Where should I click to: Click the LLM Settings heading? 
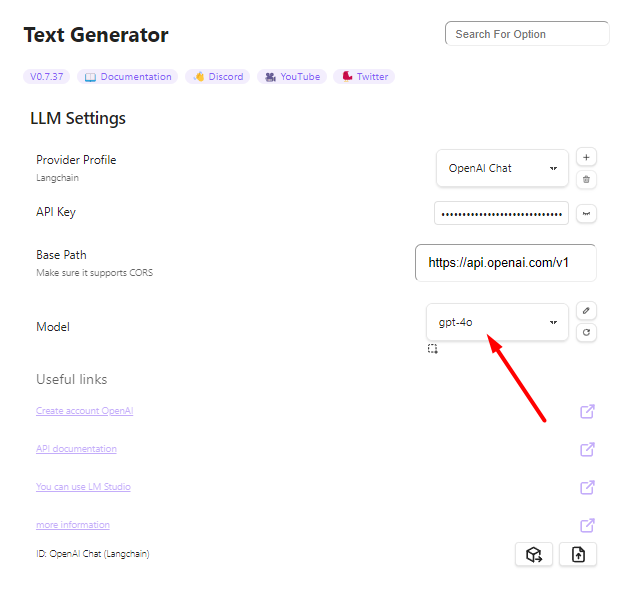coord(78,118)
